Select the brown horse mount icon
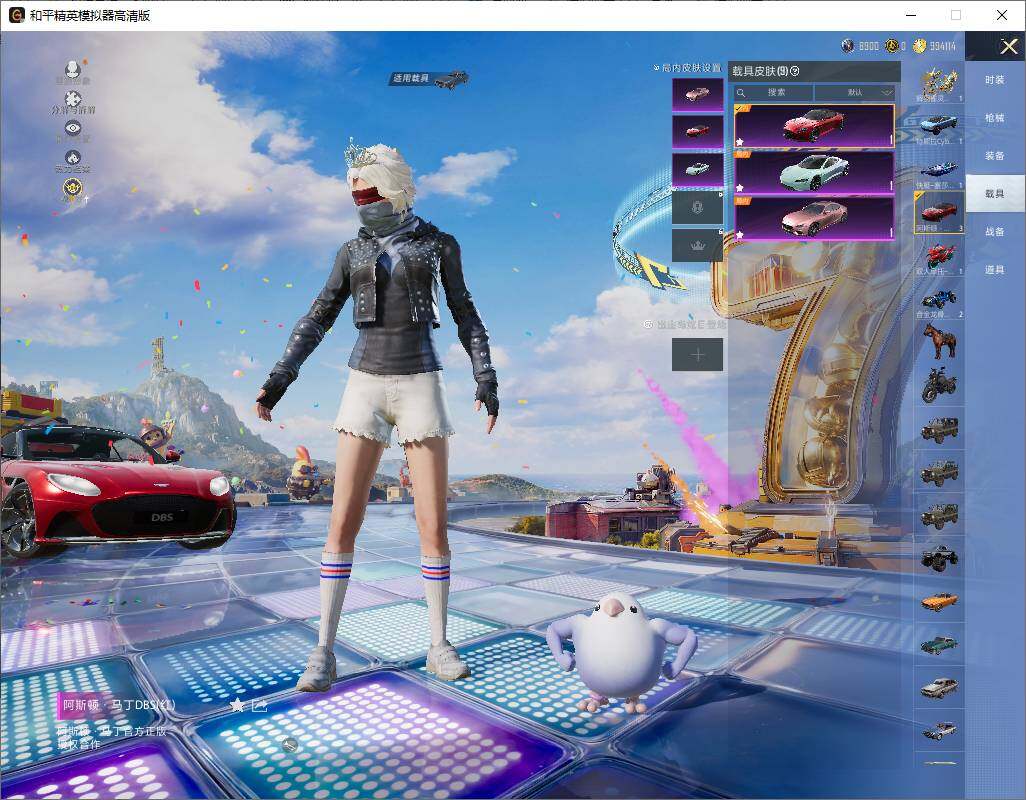The width and height of the screenshot is (1026, 800). coord(940,341)
